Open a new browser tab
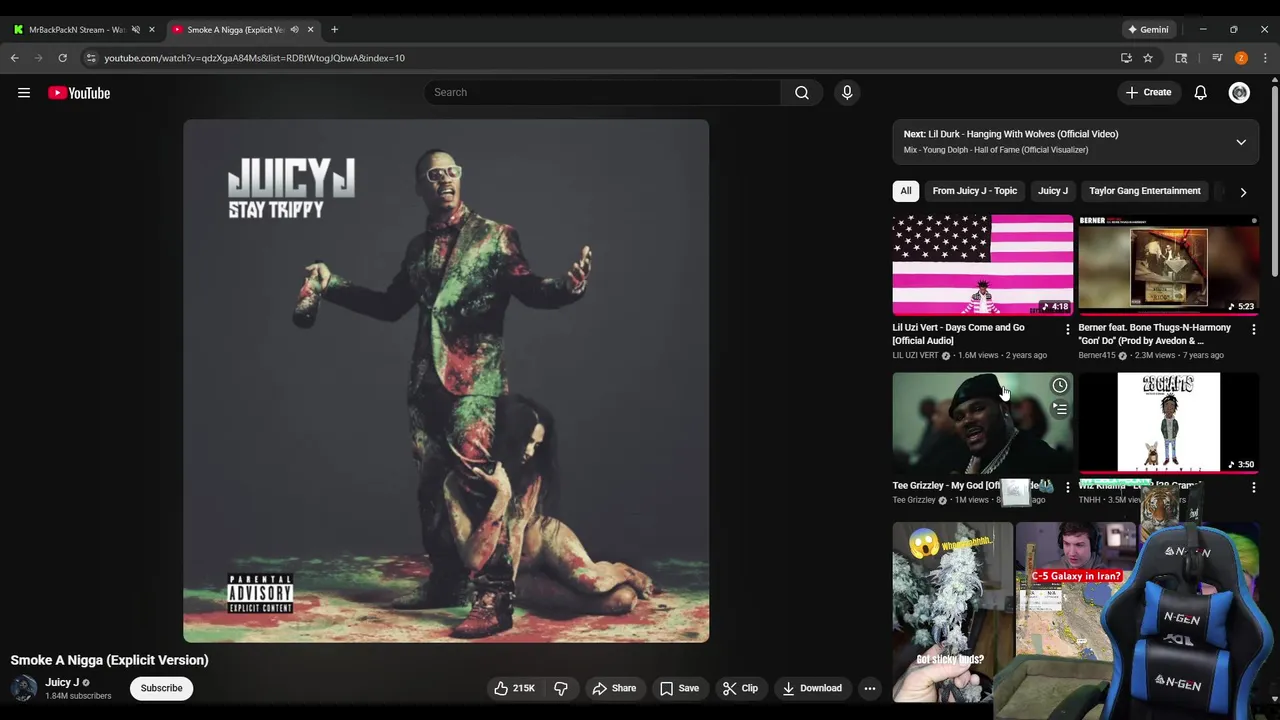The width and height of the screenshot is (1280, 720). (x=334, y=29)
